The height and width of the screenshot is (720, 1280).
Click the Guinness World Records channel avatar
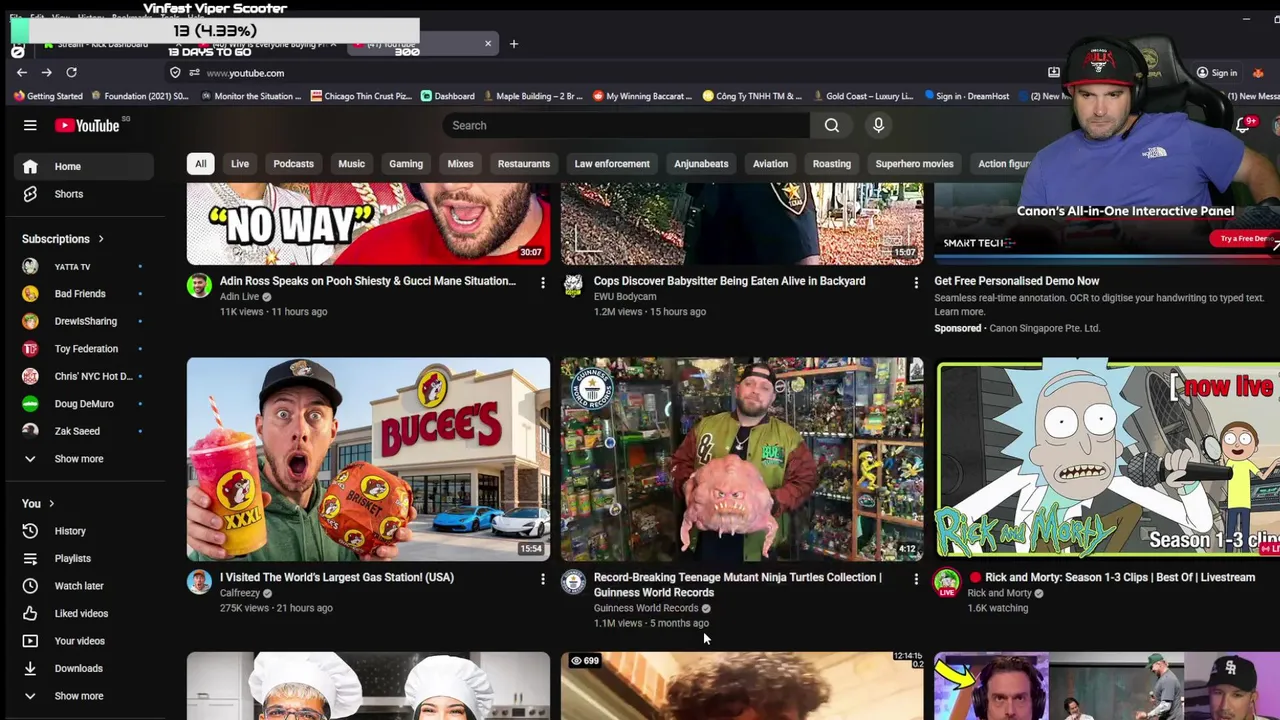pyautogui.click(x=573, y=582)
